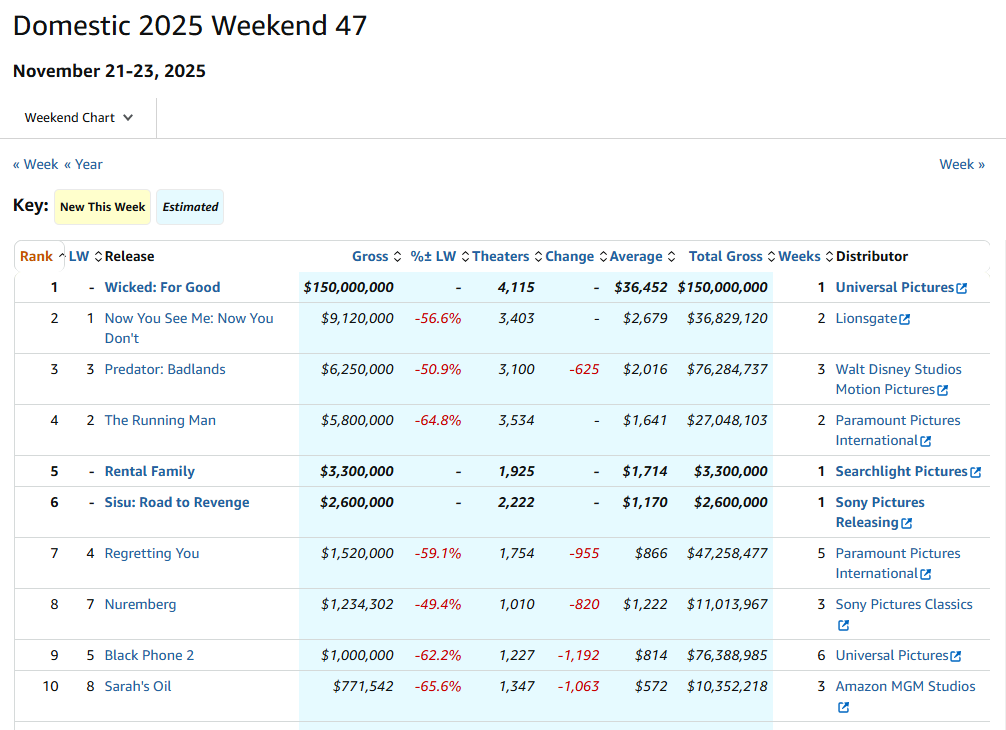Image resolution: width=1006 pixels, height=730 pixels.
Task: Go to next week link
Action: pyautogui.click(x=961, y=164)
